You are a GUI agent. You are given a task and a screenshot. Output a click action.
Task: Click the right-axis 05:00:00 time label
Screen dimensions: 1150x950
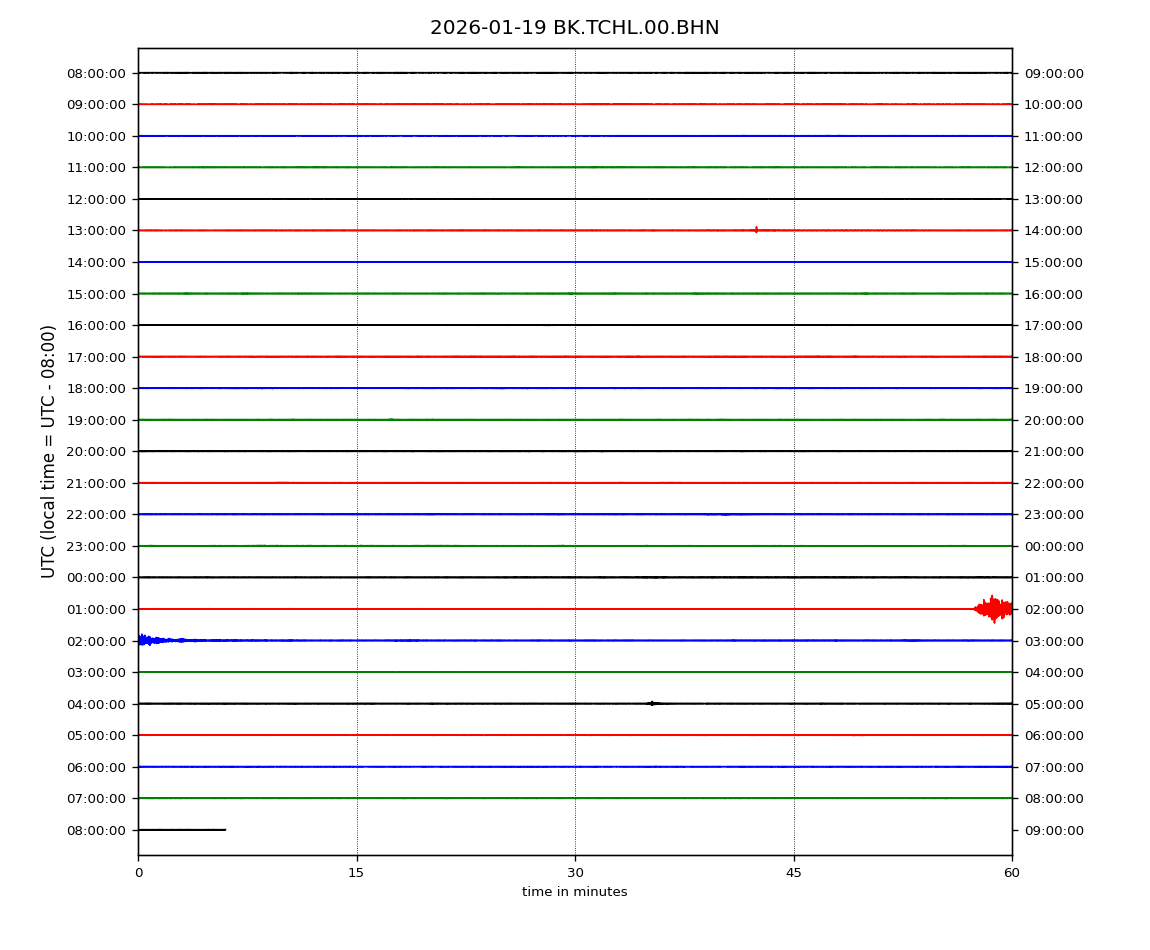[1053, 704]
